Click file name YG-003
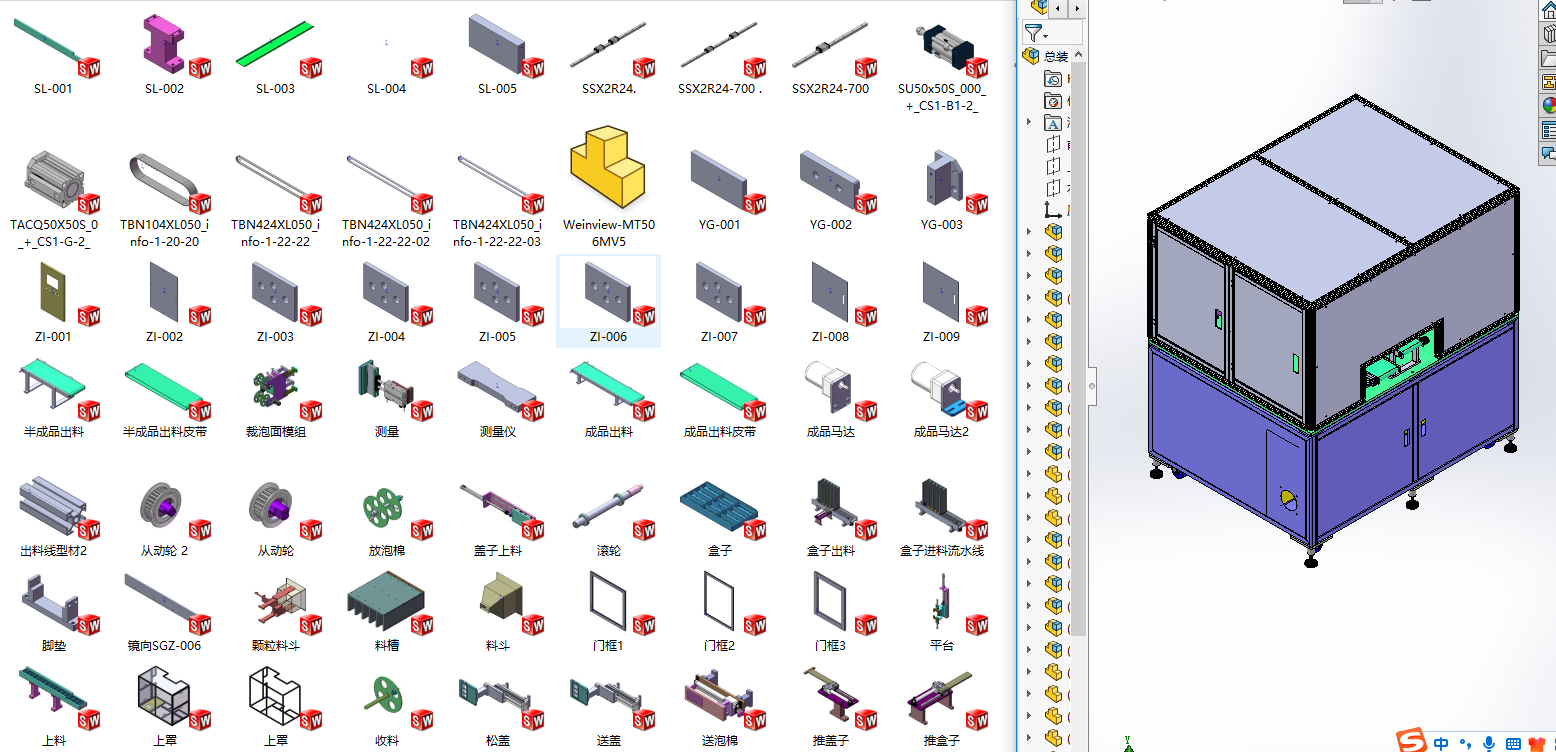The image size is (1556, 752). click(x=942, y=224)
